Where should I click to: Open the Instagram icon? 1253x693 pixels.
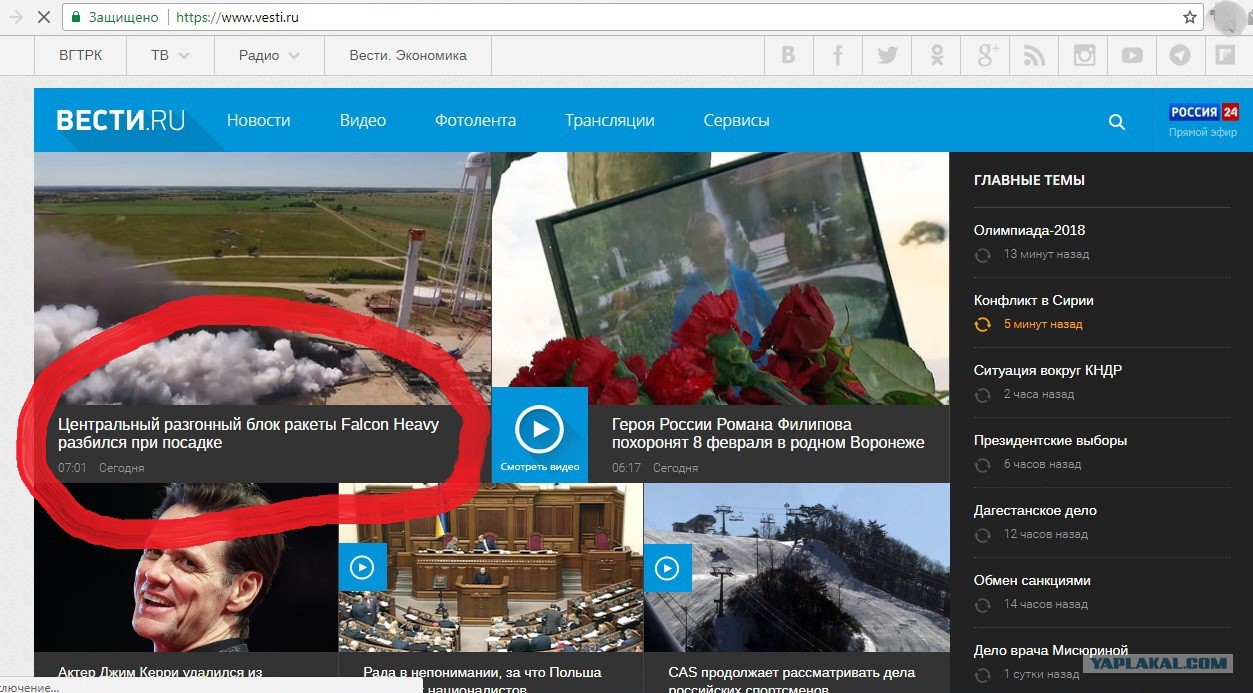[1084, 56]
